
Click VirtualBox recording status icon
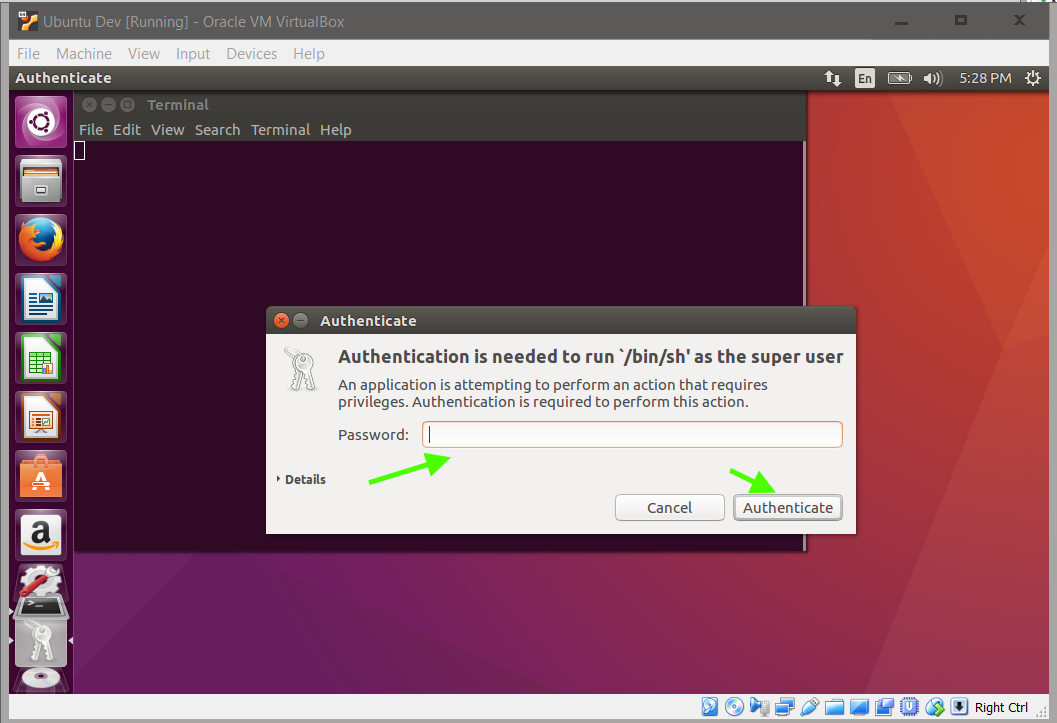point(884,707)
